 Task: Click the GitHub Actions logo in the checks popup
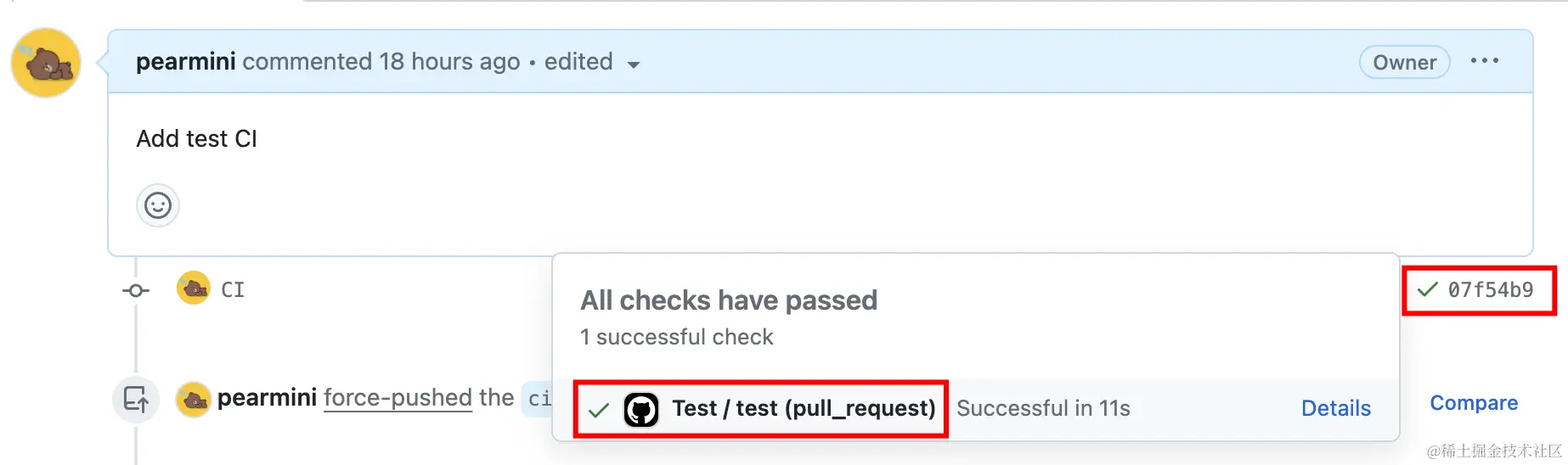pyautogui.click(x=641, y=410)
